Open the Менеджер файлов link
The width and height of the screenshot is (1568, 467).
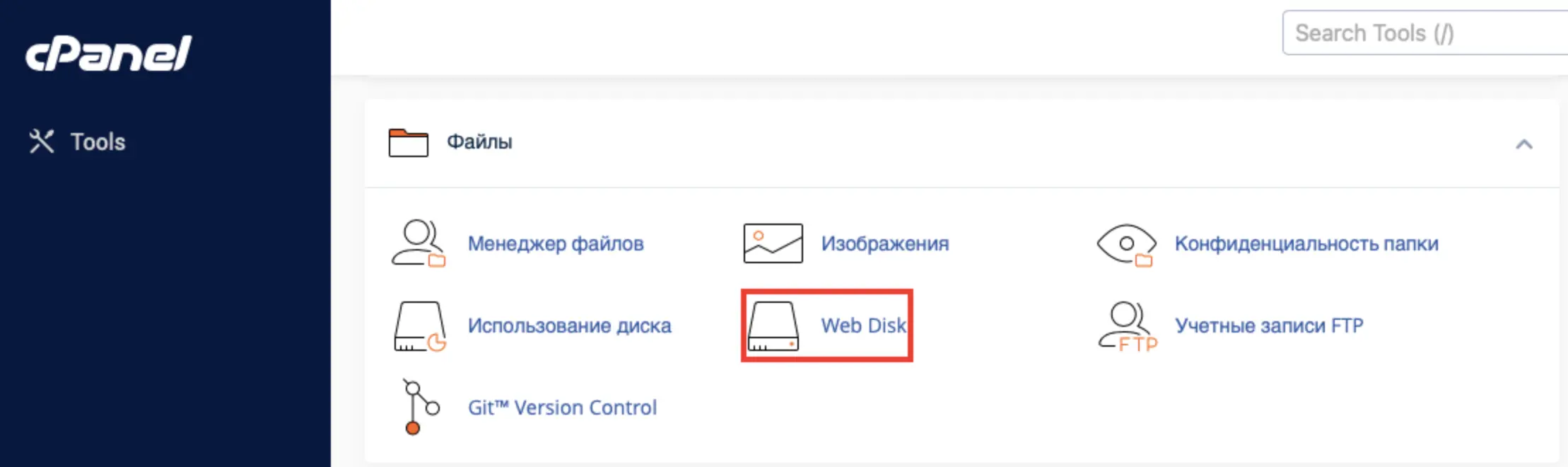click(x=556, y=243)
